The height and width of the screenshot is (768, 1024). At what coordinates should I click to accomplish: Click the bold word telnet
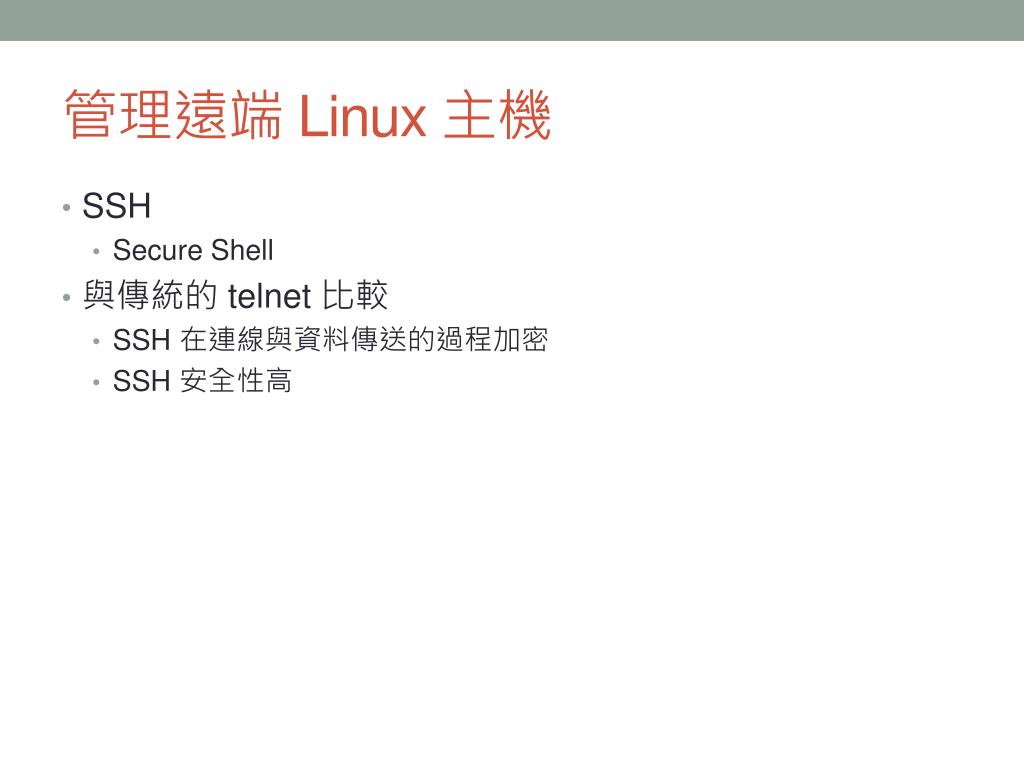tap(269, 296)
